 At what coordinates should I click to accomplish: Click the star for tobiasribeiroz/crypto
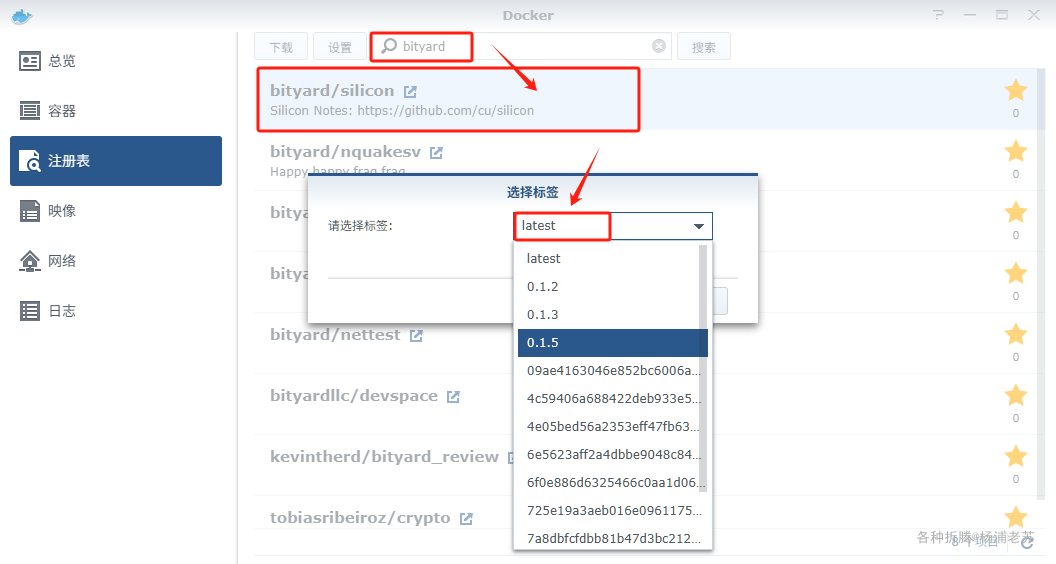pos(1016,517)
